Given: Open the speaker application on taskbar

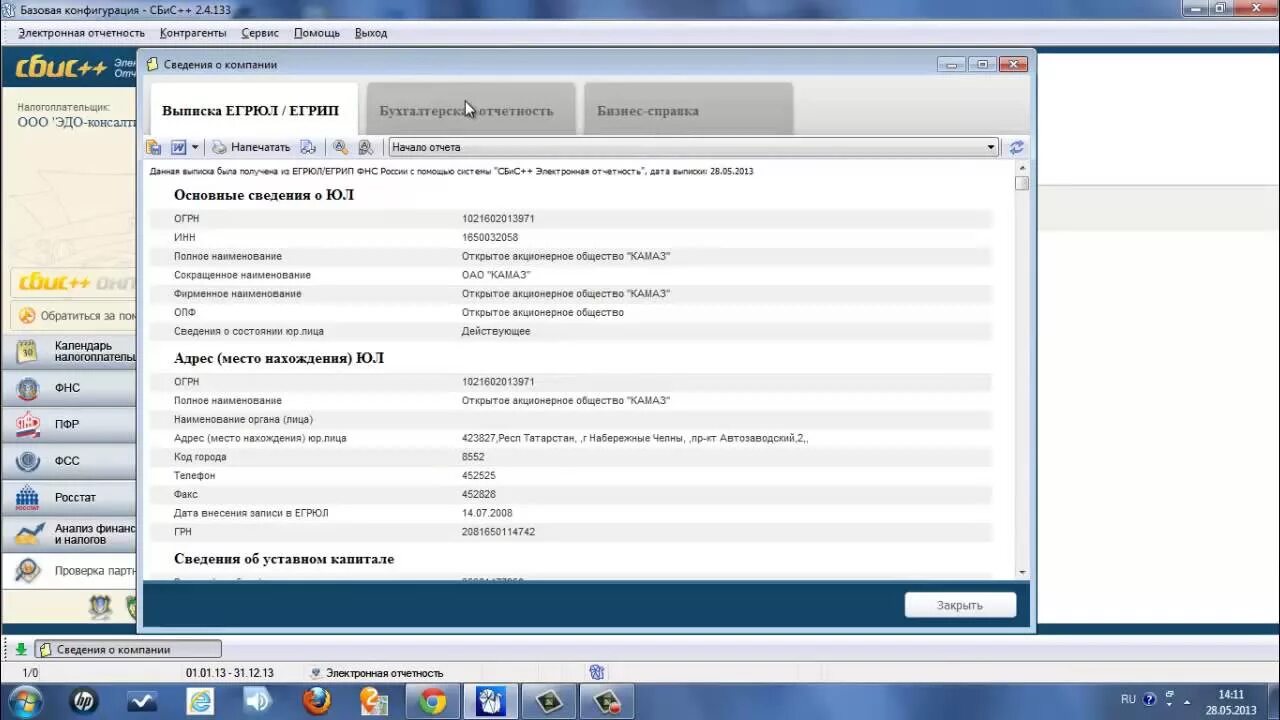Looking at the screenshot, I should 258,702.
